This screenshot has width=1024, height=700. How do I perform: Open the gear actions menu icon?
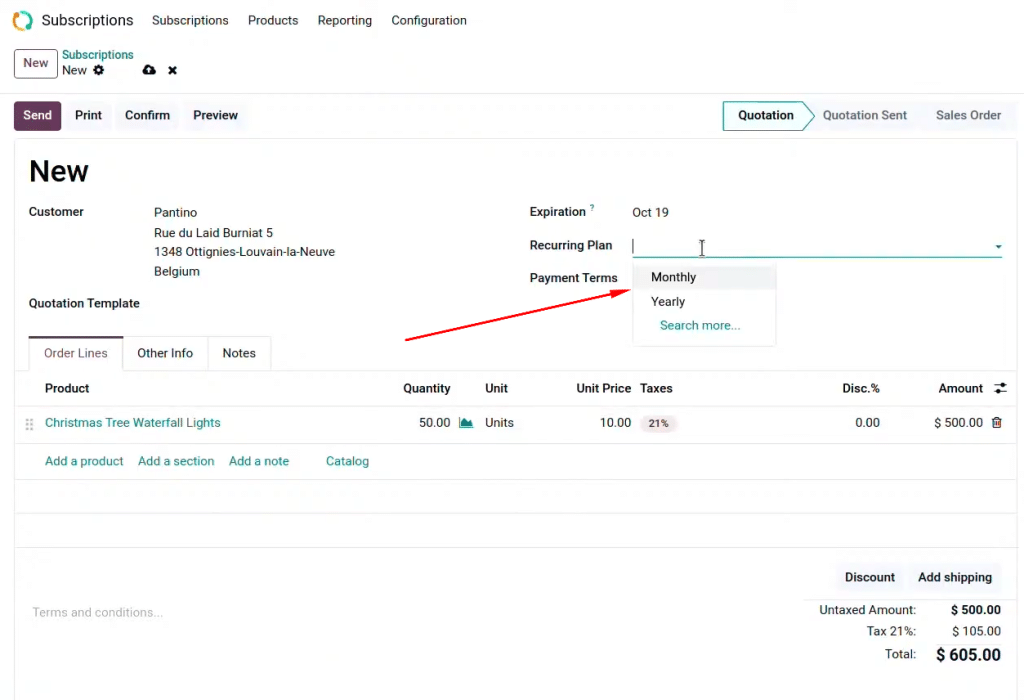tap(98, 70)
